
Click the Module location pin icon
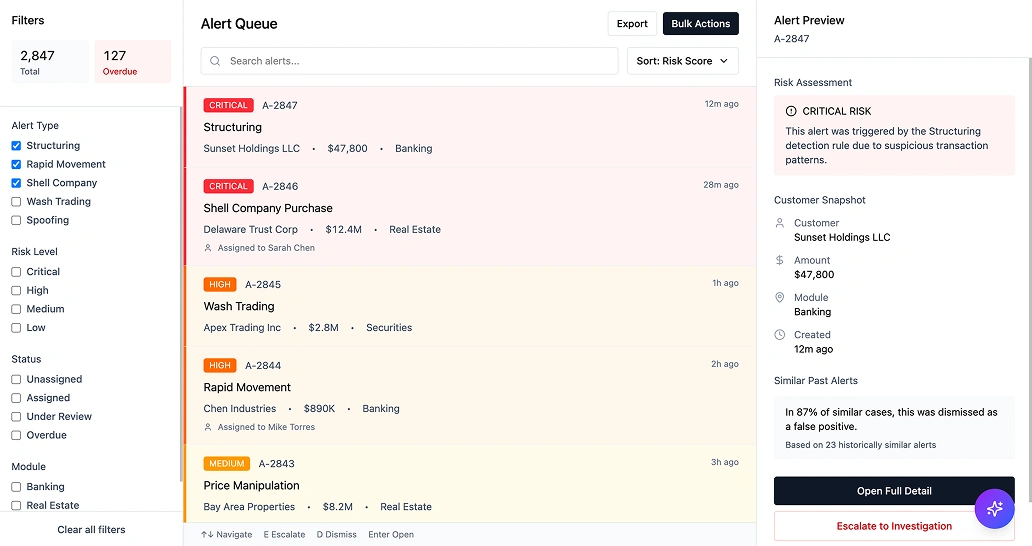point(780,297)
